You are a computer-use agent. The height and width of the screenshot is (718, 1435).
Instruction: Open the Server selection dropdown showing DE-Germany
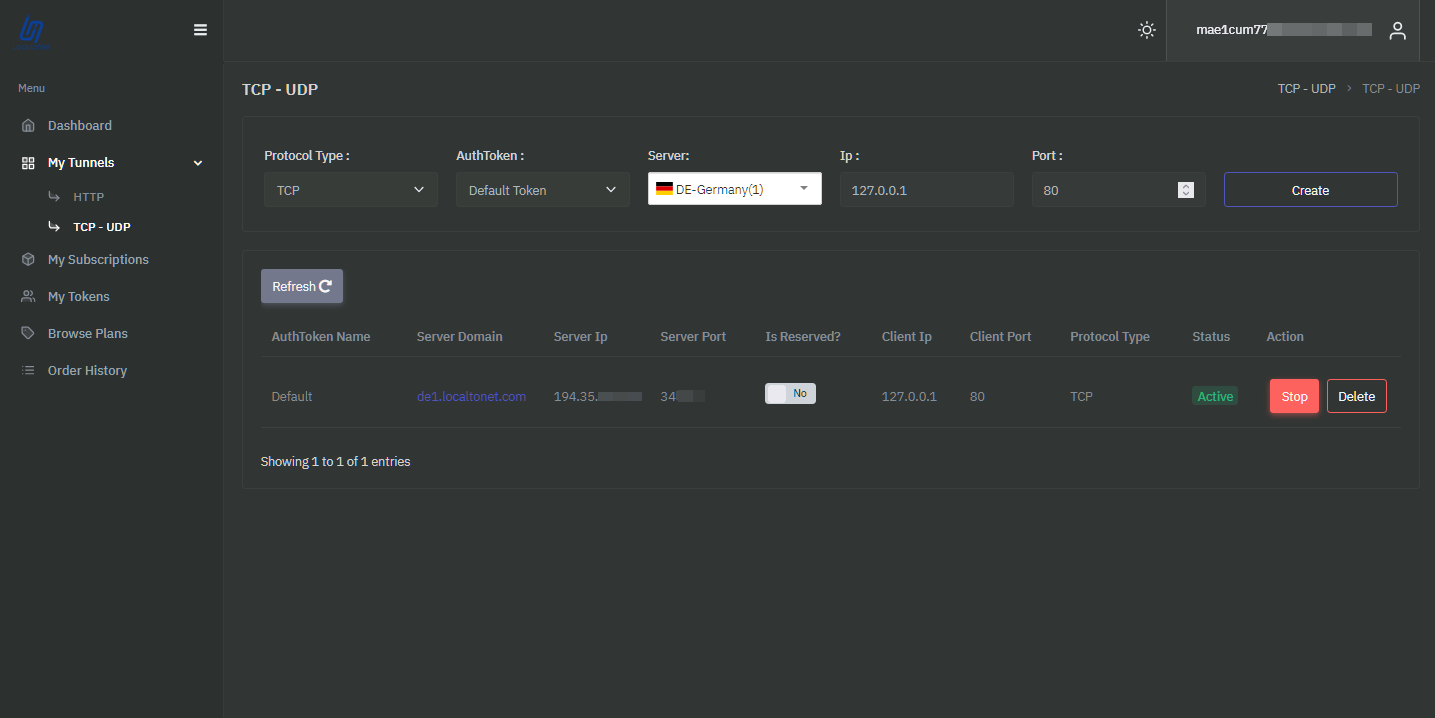(x=734, y=188)
